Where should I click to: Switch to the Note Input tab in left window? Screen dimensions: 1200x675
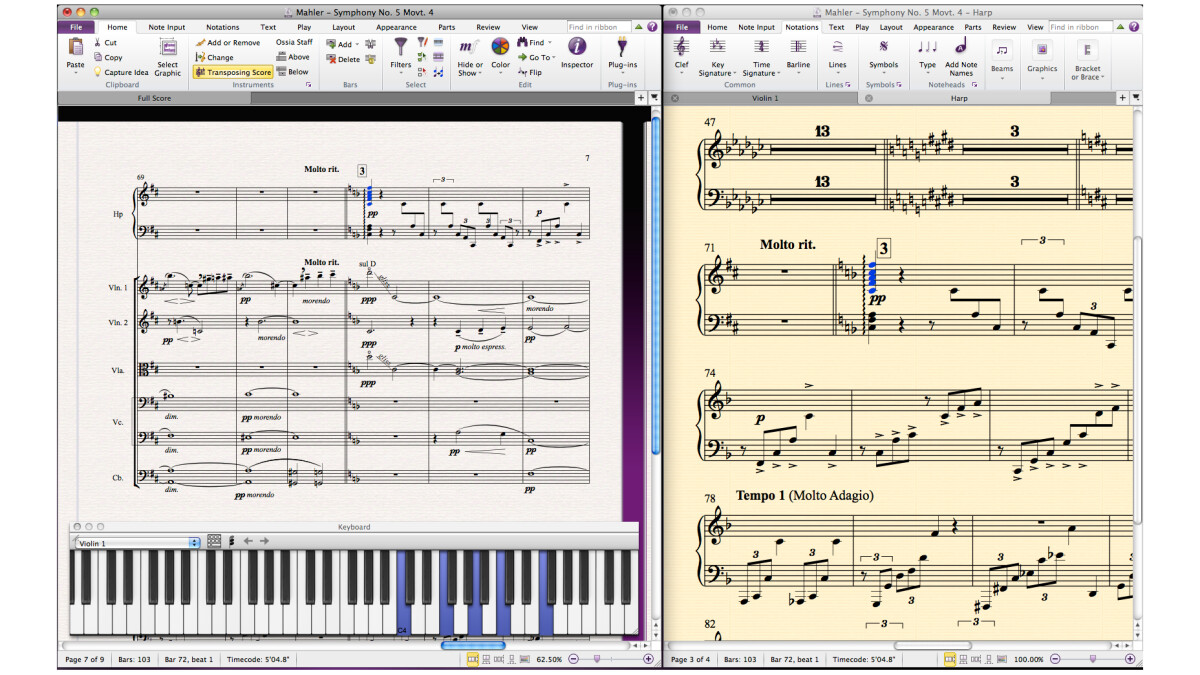coord(167,27)
